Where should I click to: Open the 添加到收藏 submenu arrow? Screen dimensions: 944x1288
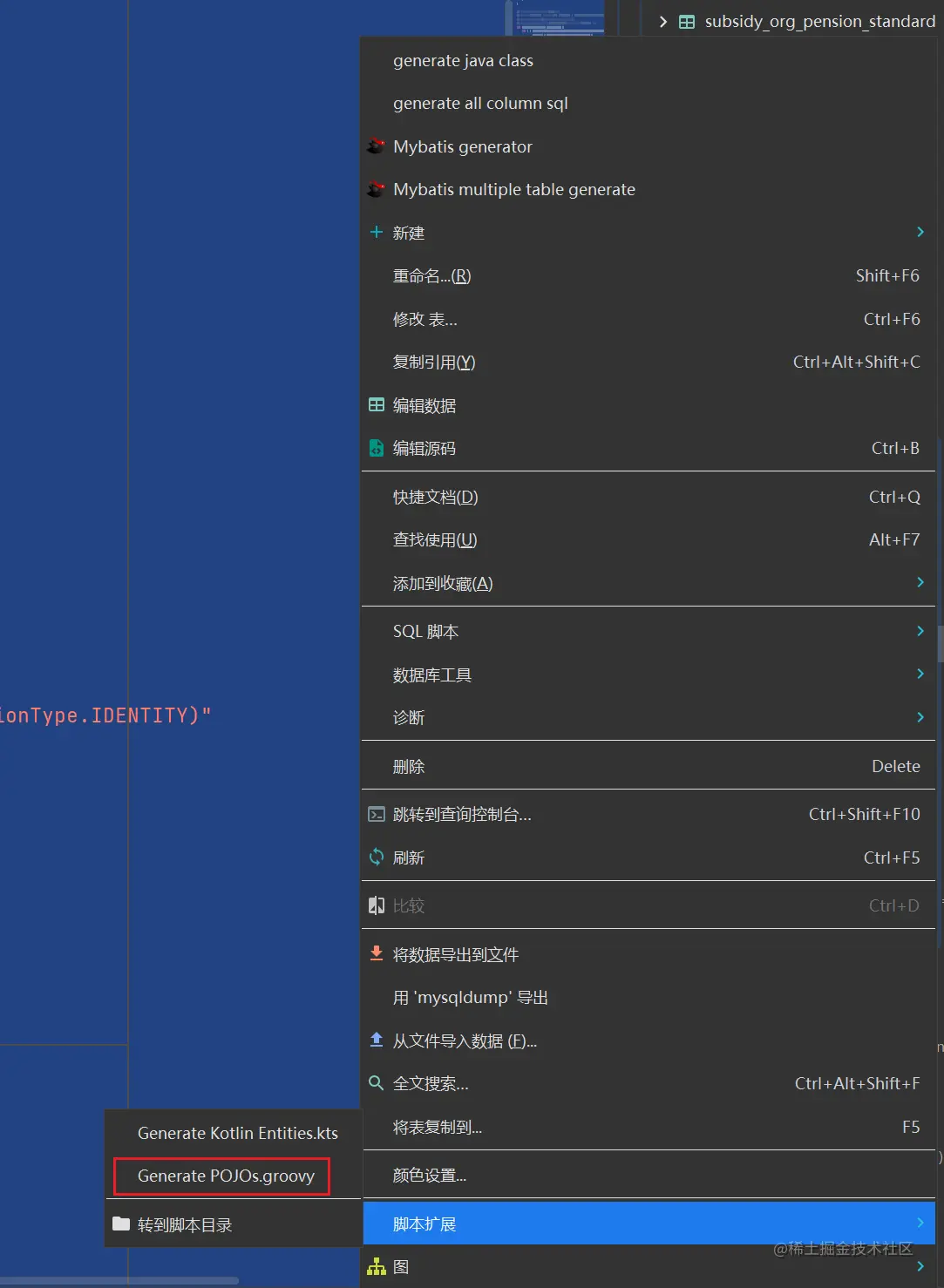click(x=920, y=582)
